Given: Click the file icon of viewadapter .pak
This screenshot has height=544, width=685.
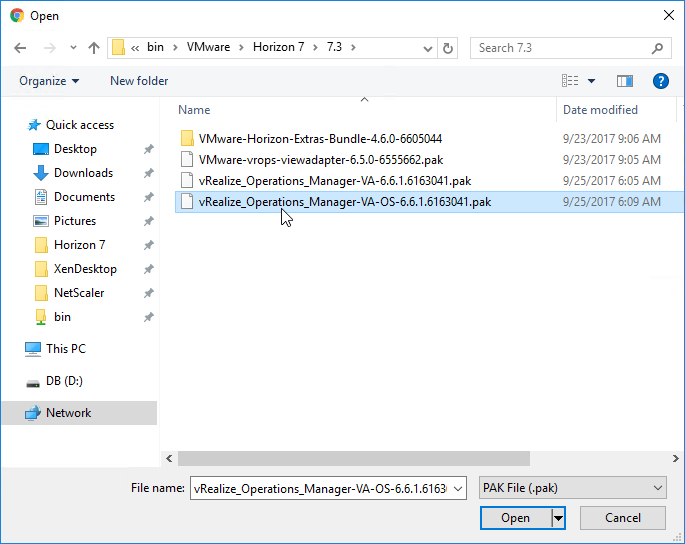Looking at the screenshot, I should point(187,160).
